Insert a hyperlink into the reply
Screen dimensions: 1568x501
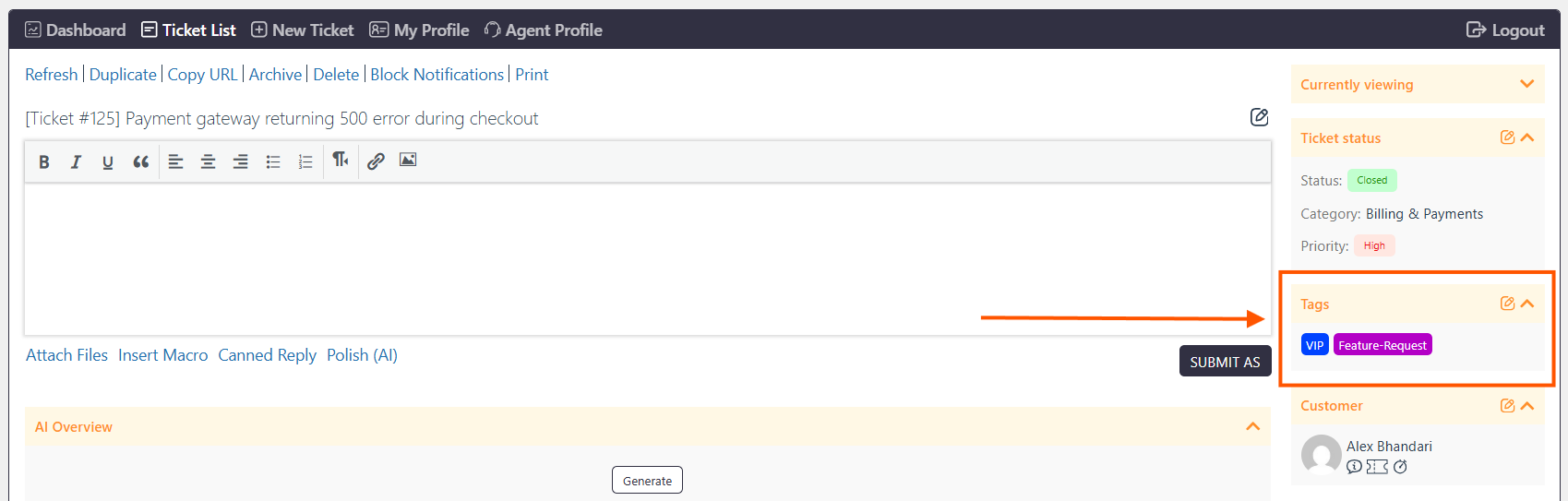[376, 161]
